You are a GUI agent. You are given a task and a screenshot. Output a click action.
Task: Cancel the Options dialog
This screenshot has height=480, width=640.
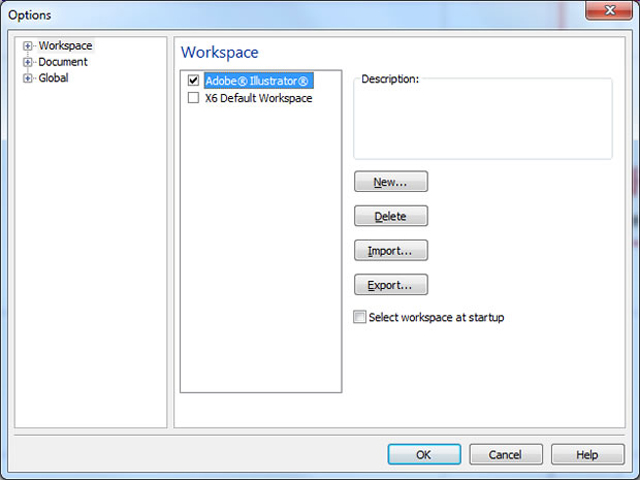[x=506, y=454]
